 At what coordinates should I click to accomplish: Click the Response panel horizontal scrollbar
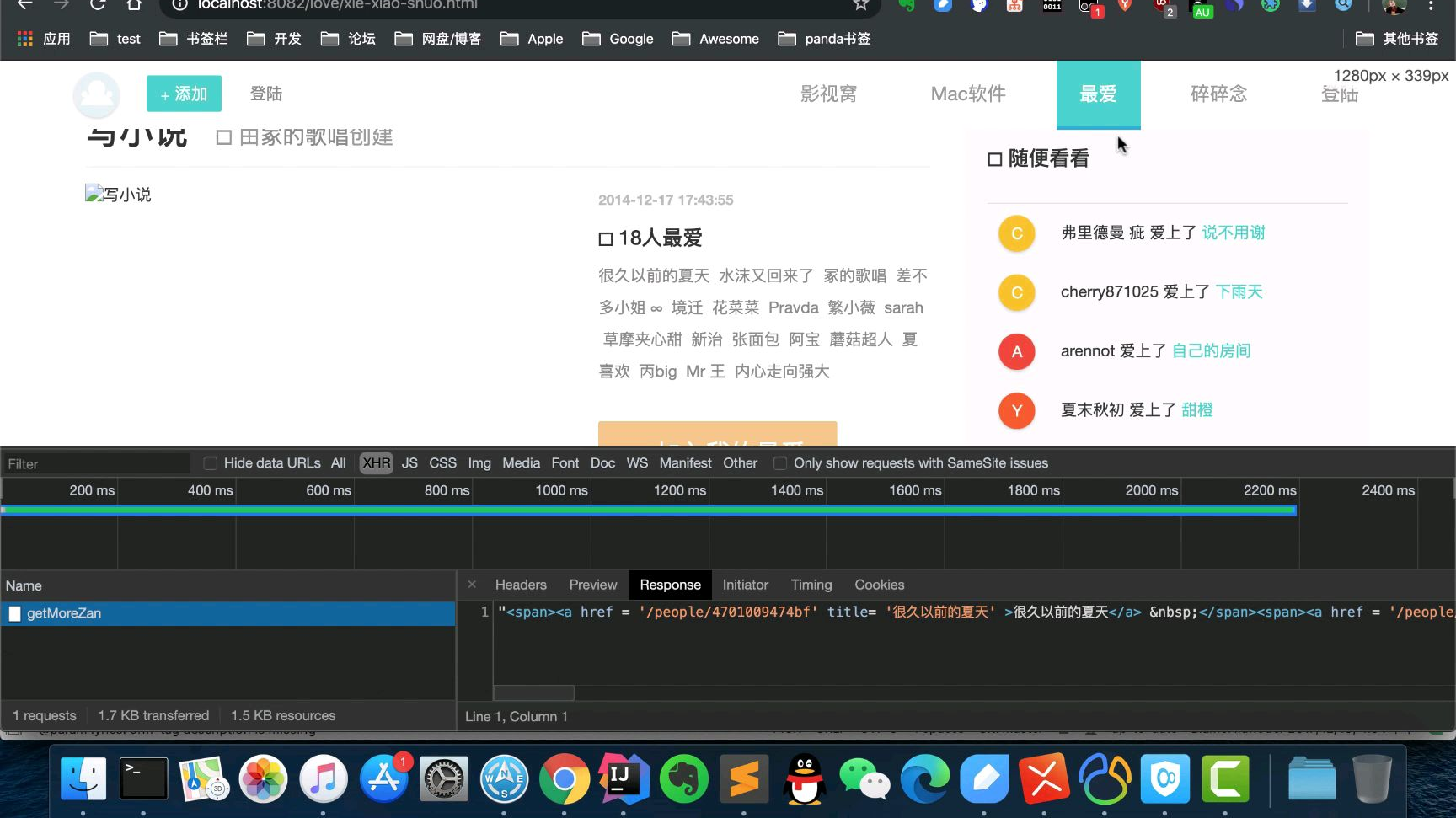533,692
